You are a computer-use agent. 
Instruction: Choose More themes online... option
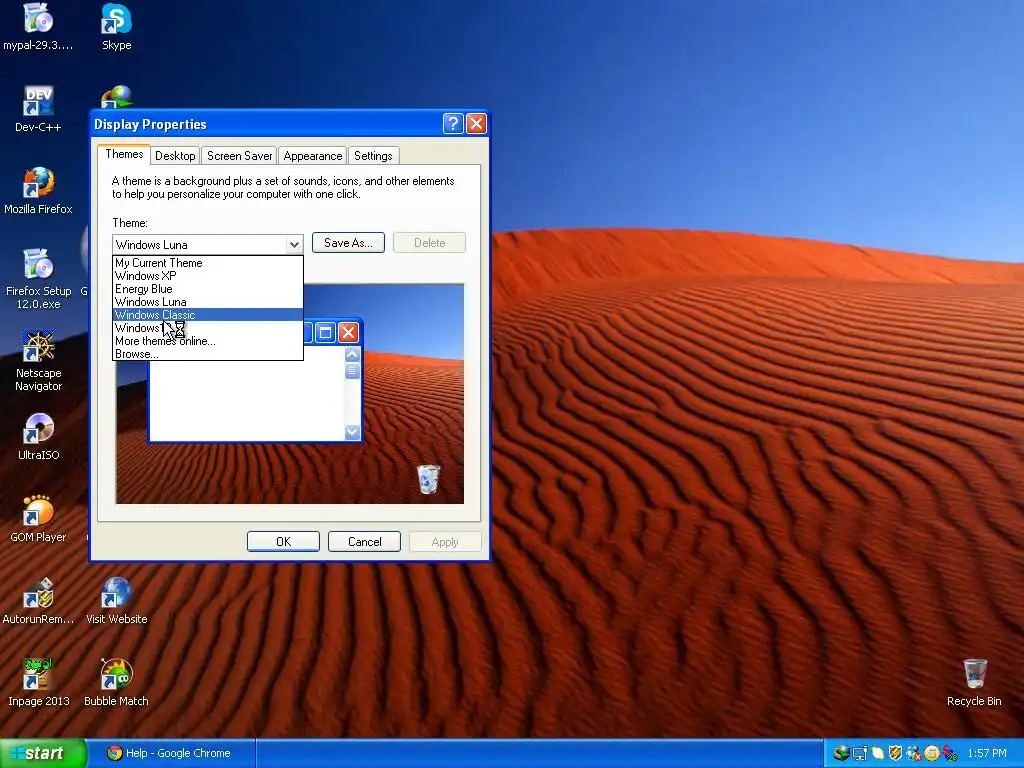[x=208, y=341]
